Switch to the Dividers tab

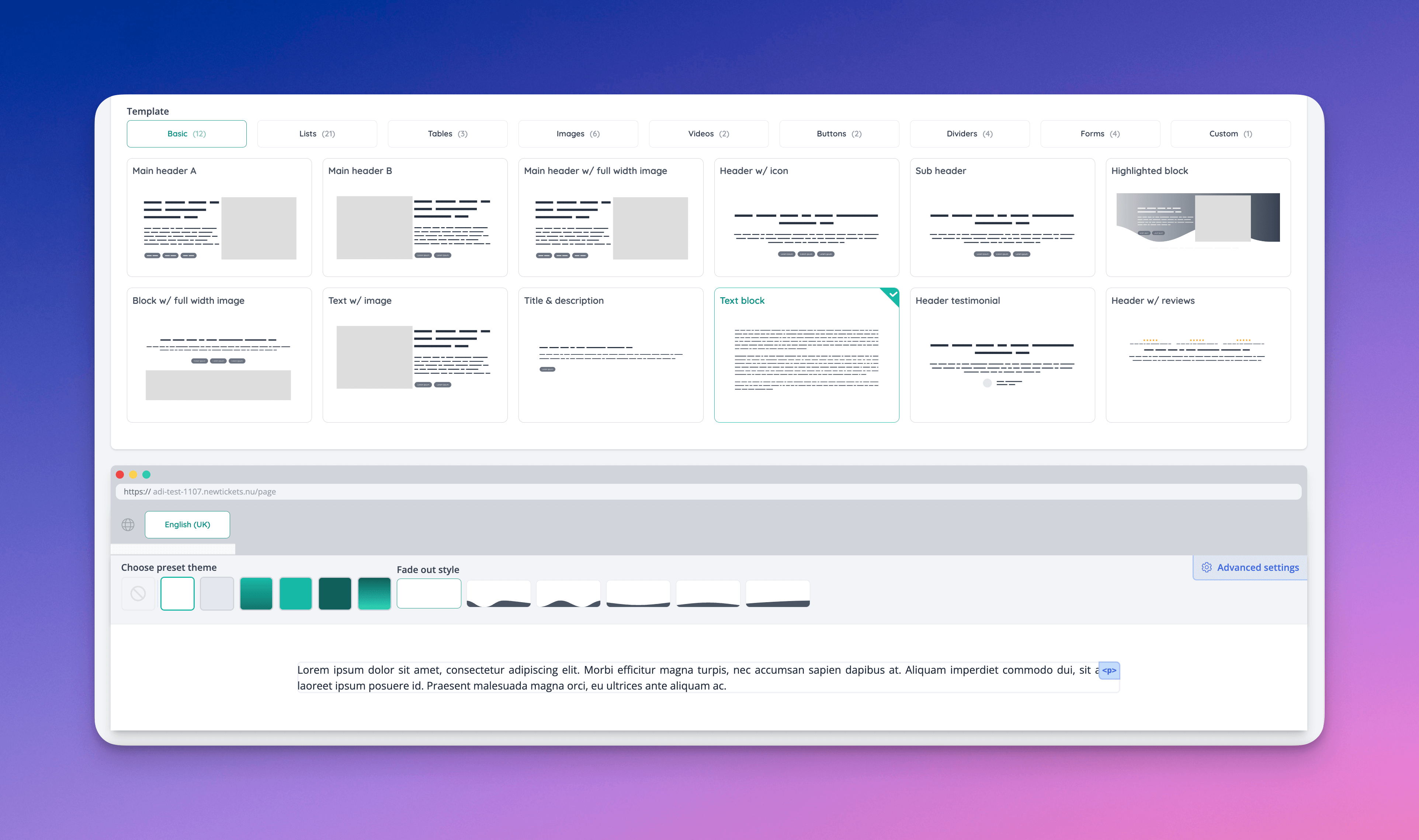969,133
